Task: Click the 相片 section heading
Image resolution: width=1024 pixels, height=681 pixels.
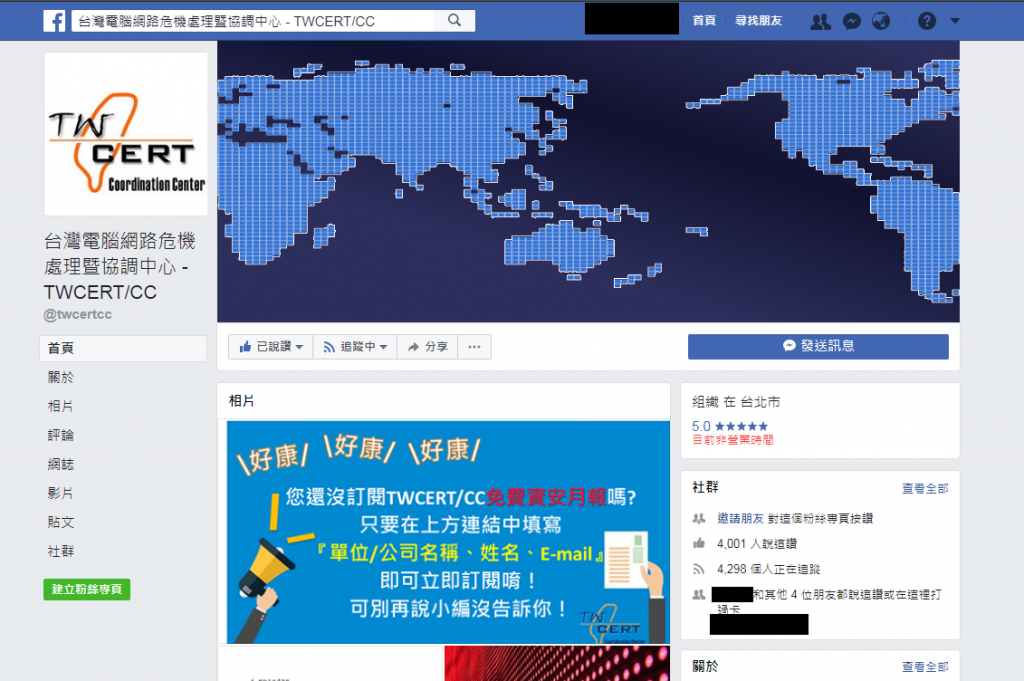Action: (242, 401)
